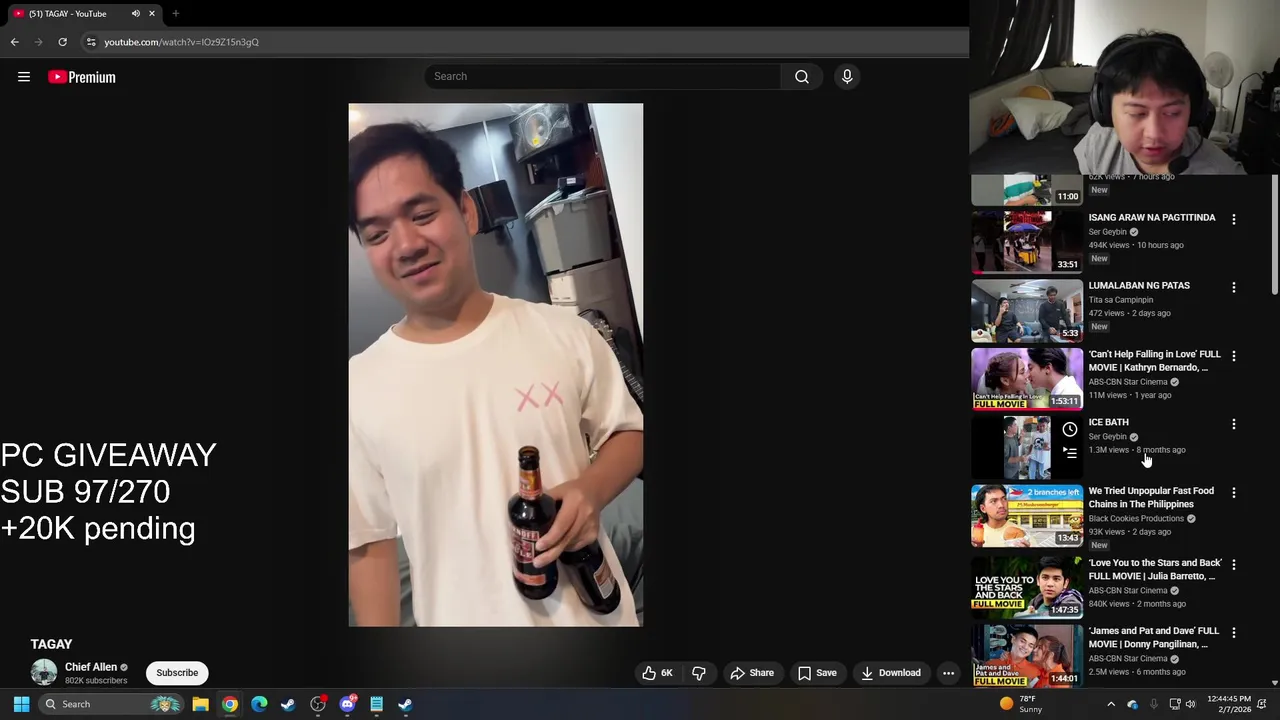The image size is (1280, 720).
Task: Open a new browser tab
Action: pos(175,13)
